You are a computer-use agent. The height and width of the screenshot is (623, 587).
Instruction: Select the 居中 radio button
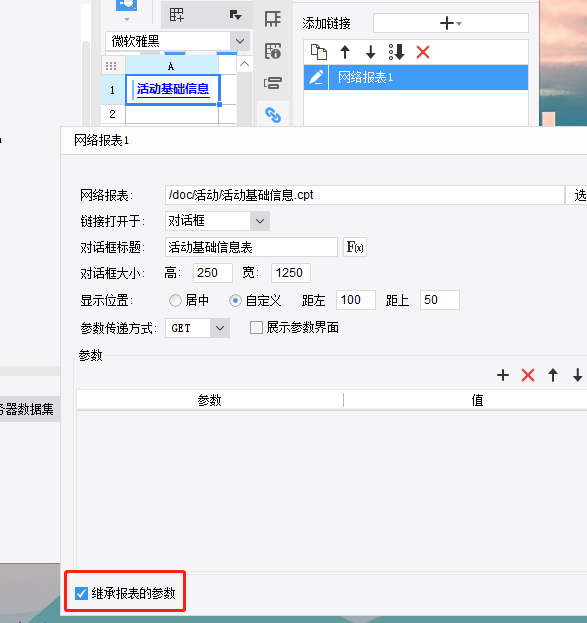[175, 300]
